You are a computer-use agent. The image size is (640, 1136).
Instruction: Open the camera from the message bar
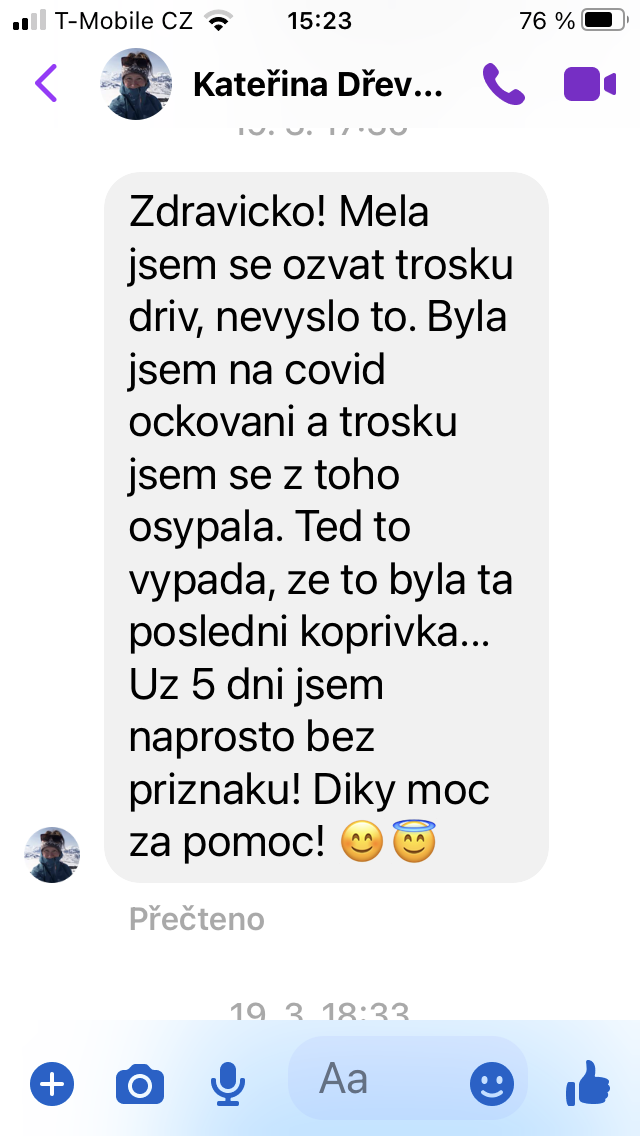click(140, 1085)
